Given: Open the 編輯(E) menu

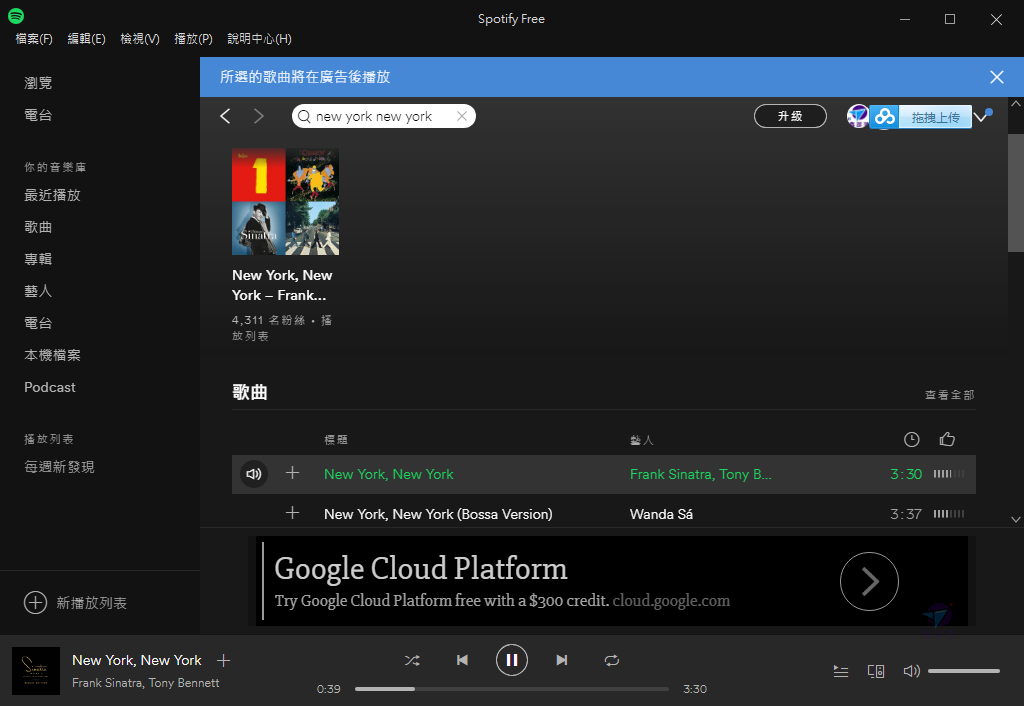Looking at the screenshot, I should 86,39.
